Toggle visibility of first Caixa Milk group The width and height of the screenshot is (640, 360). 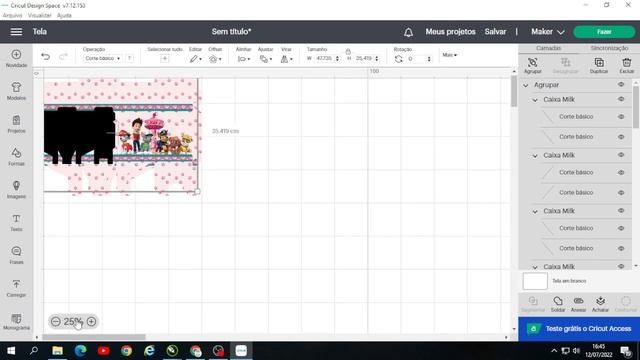[621, 99]
